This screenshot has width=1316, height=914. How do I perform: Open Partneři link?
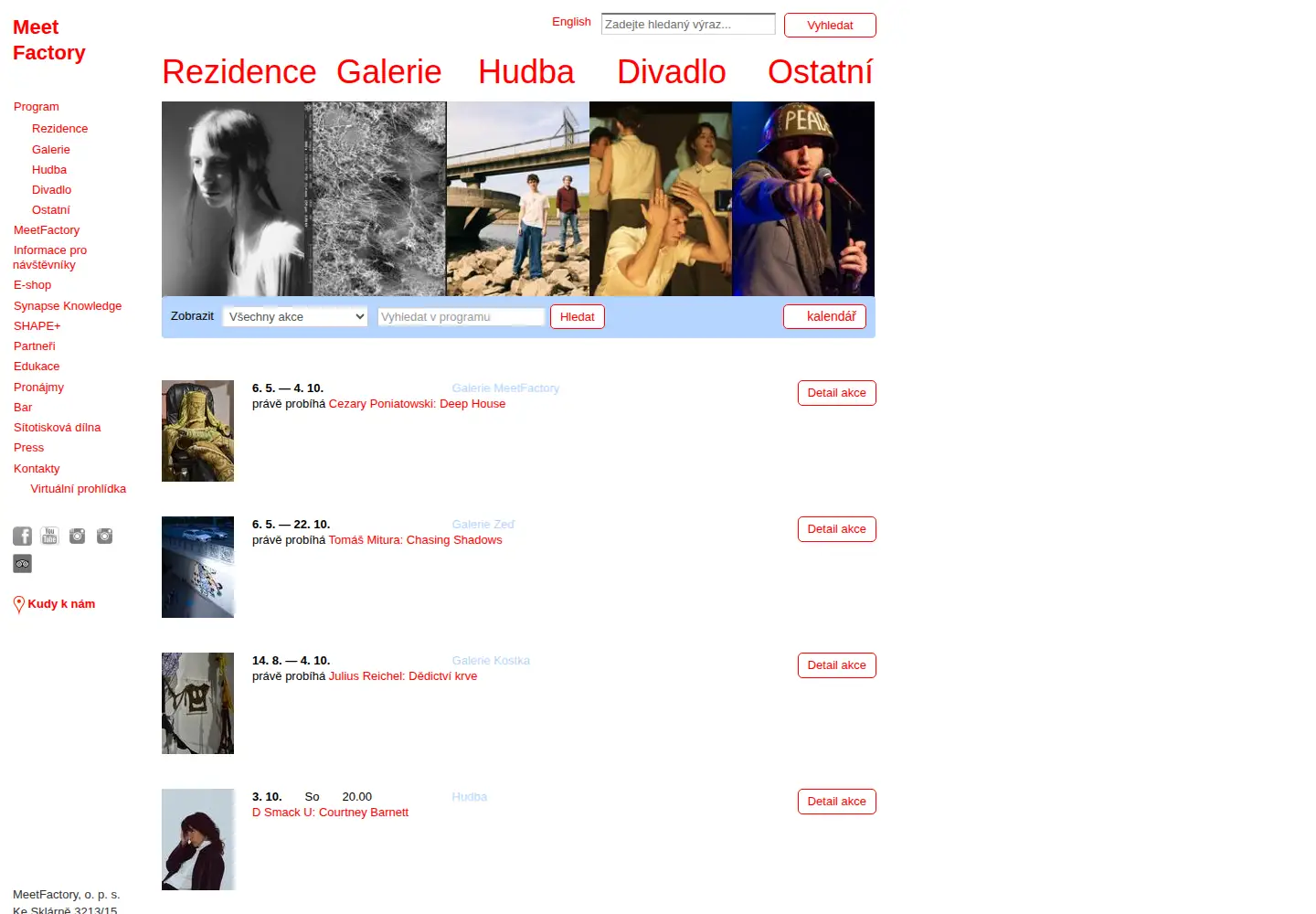(x=35, y=346)
